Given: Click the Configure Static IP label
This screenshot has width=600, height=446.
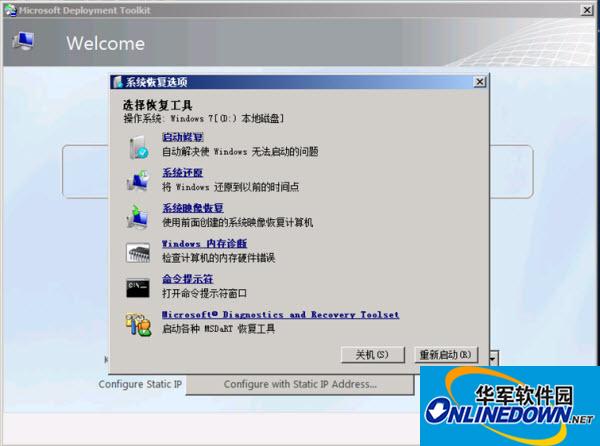Looking at the screenshot, I should click(x=140, y=384).
